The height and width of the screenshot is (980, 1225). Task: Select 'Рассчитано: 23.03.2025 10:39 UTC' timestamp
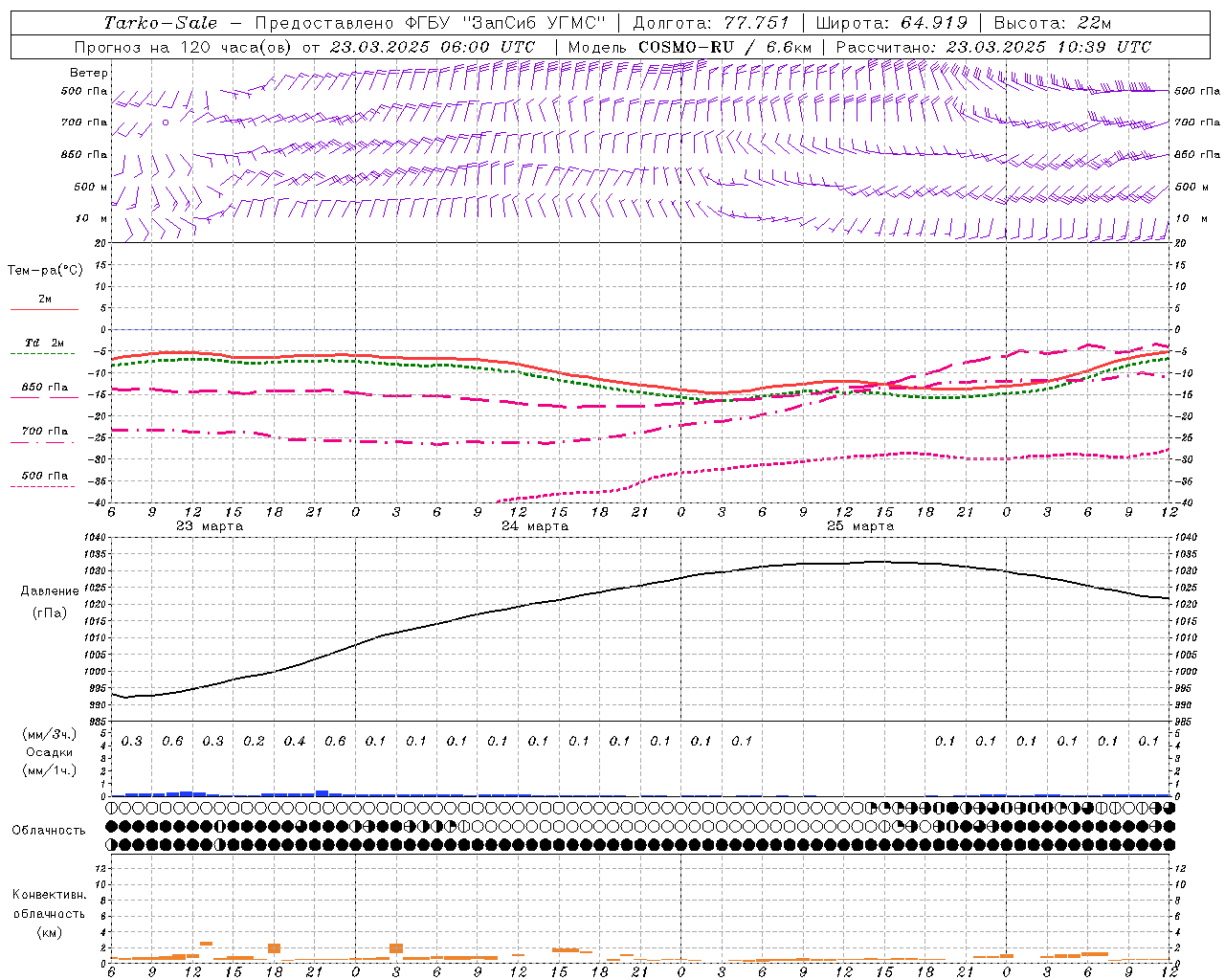(x=993, y=47)
